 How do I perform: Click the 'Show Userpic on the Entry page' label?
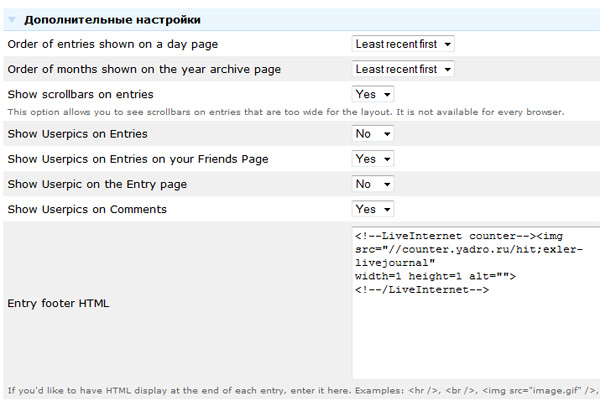pyautogui.click(x=97, y=184)
